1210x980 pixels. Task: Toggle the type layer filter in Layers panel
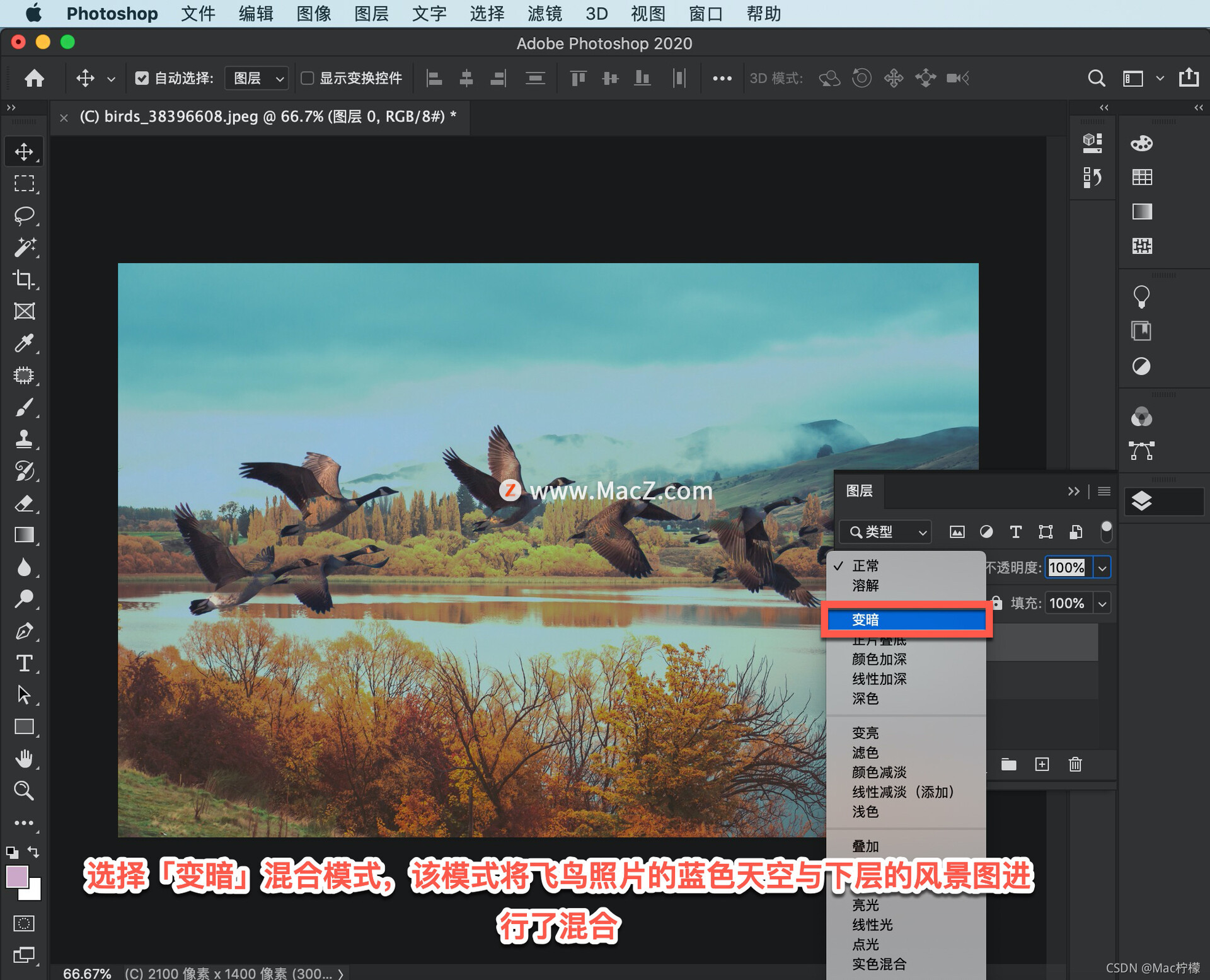pyautogui.click(x=1015, y=532)
